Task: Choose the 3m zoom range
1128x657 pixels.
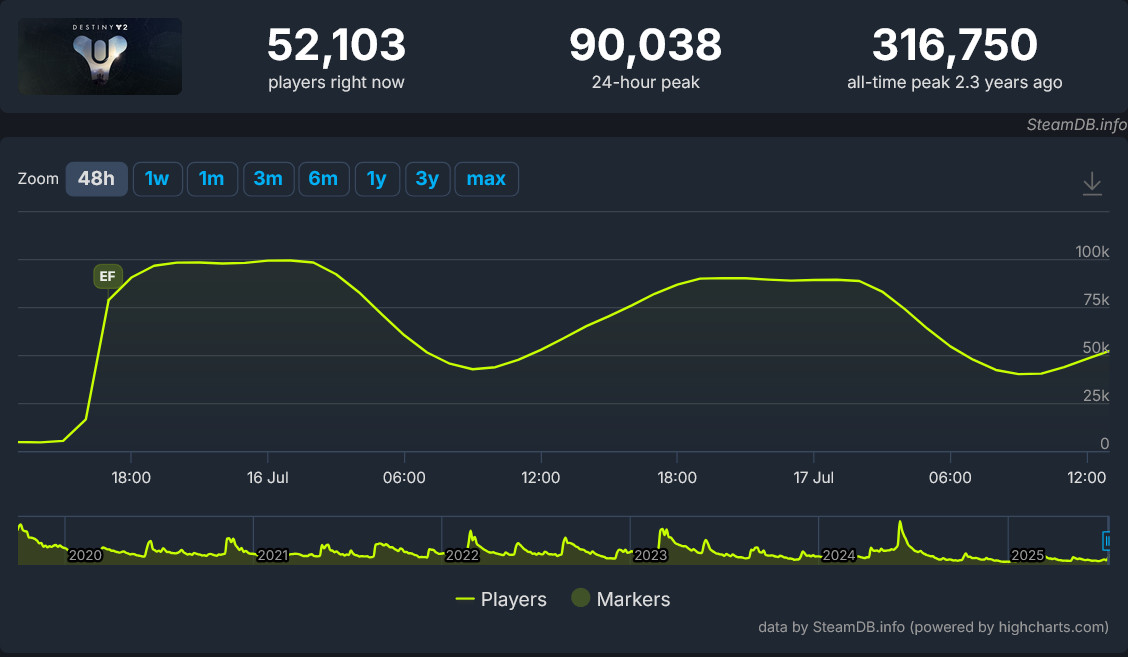Action: pos(268,179)
